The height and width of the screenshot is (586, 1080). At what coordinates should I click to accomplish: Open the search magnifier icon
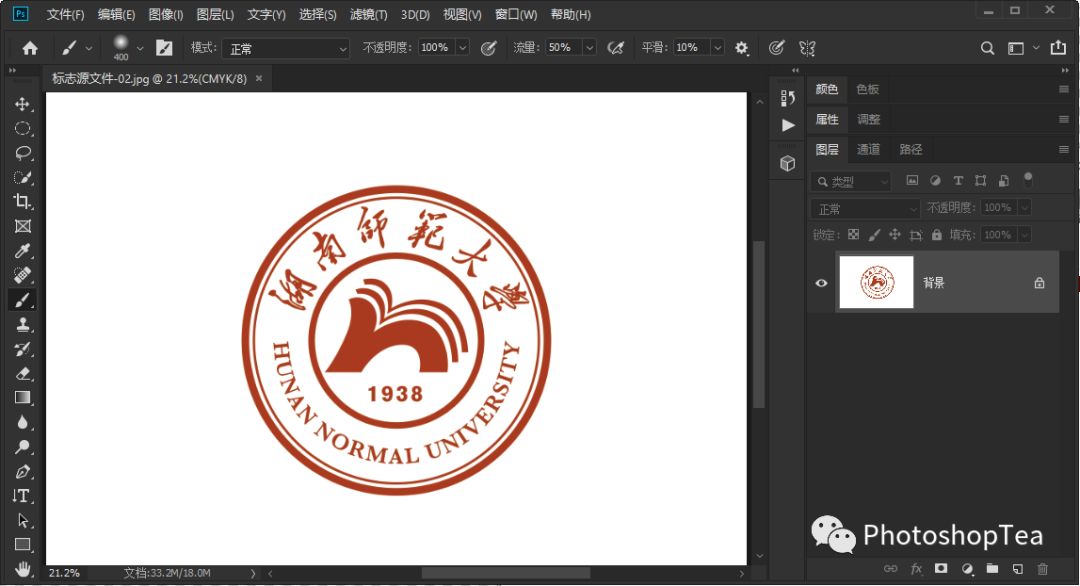coord(987,48)
